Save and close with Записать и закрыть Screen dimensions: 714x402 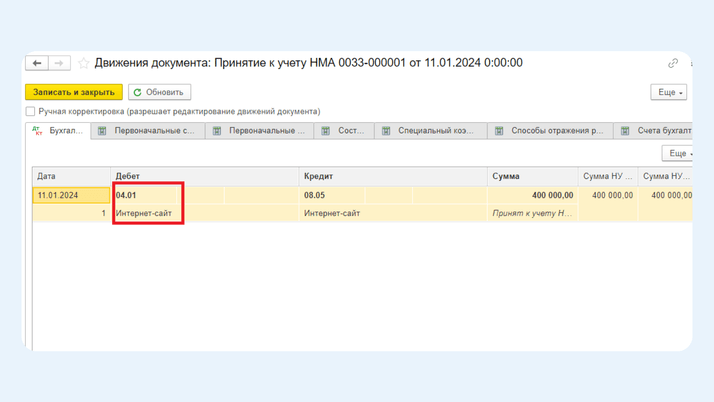pos(74,92)
